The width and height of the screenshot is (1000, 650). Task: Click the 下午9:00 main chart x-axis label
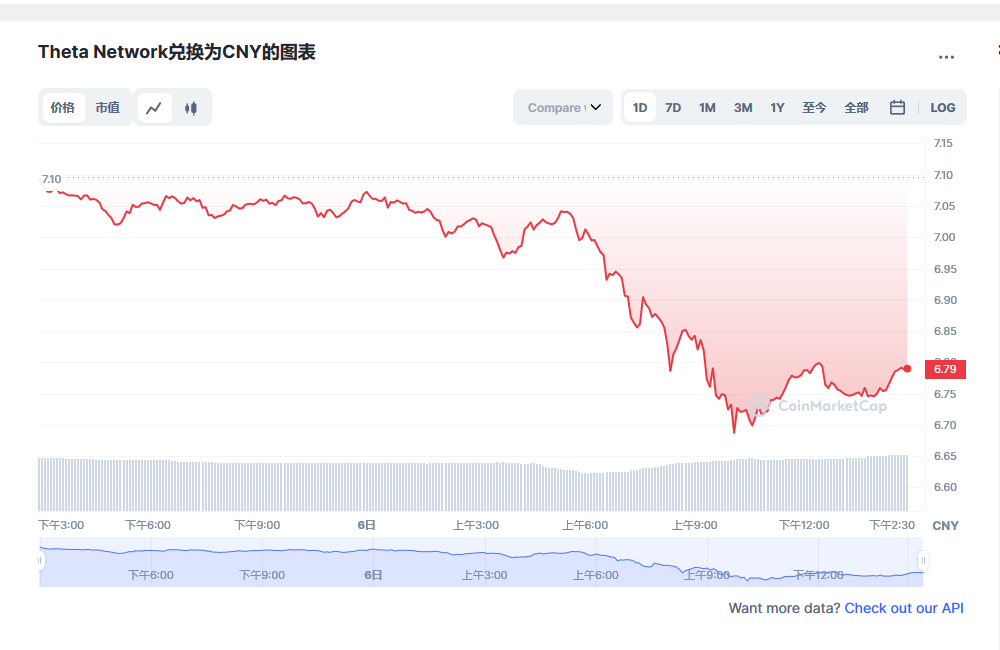tap(257, 525)
